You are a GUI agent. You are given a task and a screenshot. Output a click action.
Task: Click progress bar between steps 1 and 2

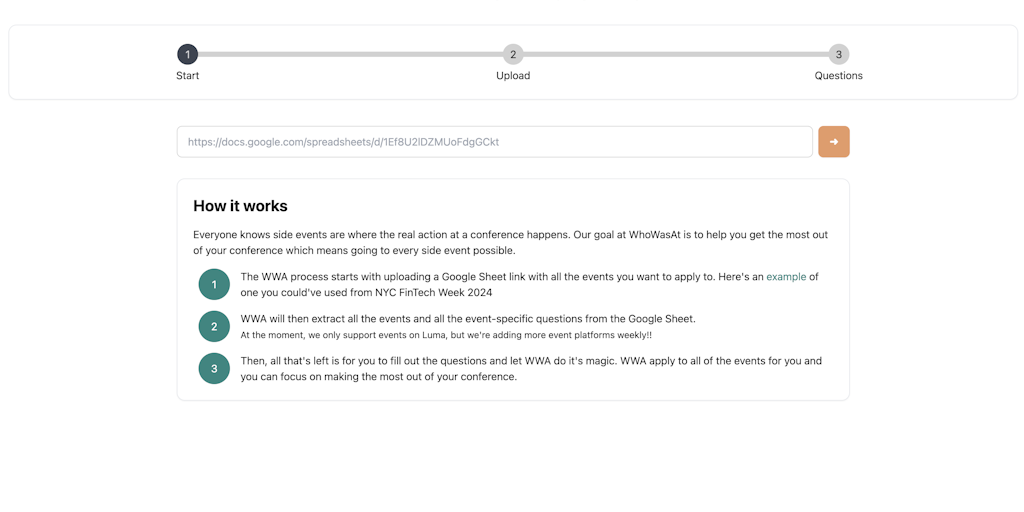[x=350, y=54]
